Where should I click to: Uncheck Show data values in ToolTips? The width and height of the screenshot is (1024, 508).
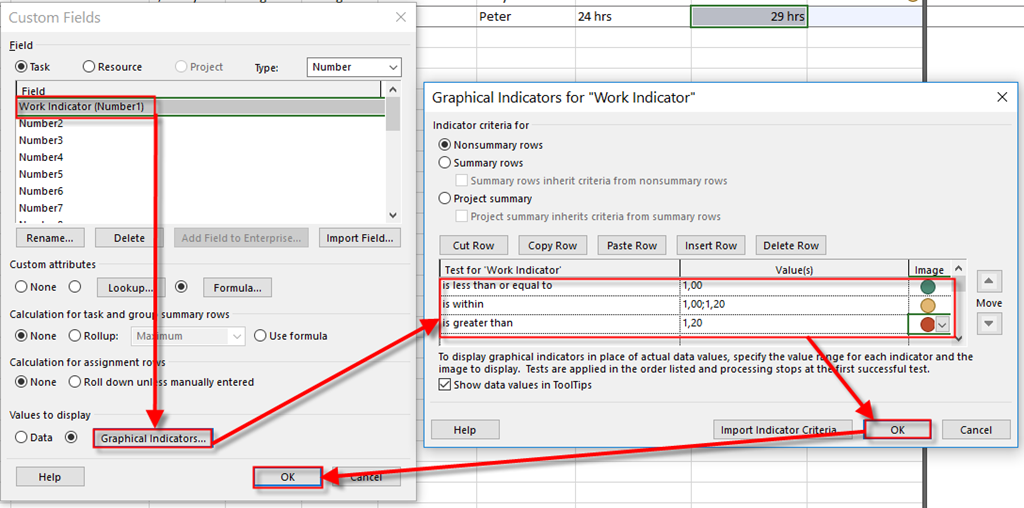446,385
